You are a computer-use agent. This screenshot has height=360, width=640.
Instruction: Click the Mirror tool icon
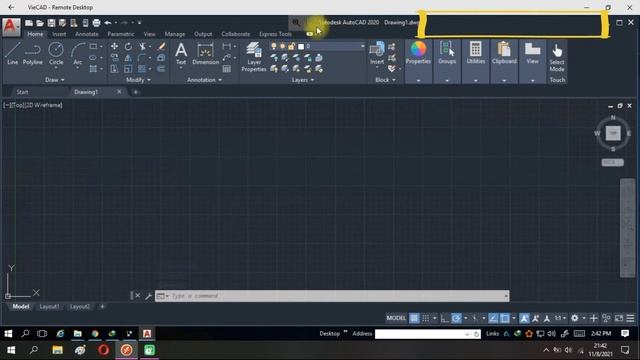128,58
